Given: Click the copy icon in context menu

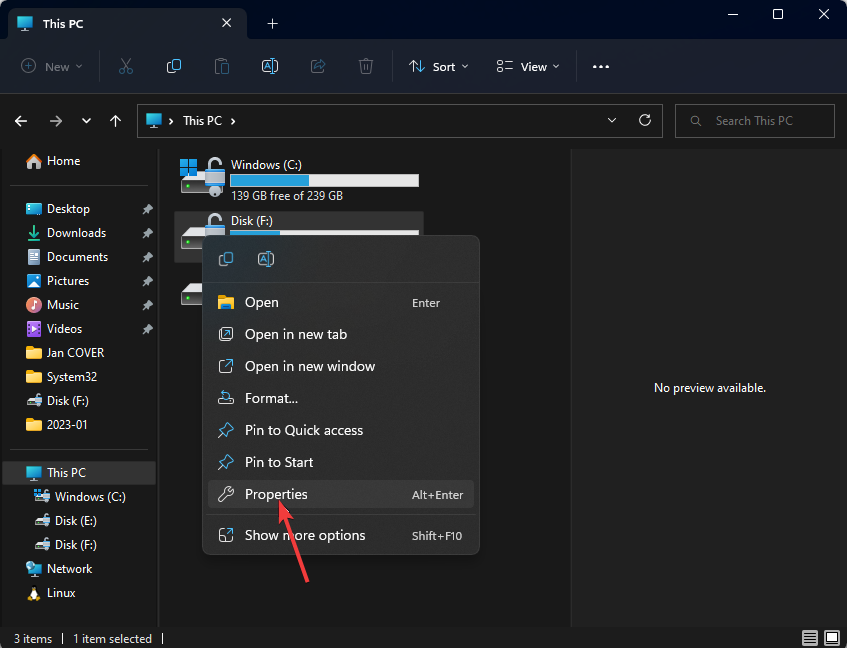Looking at the screenshot, I should coord(226,259).
